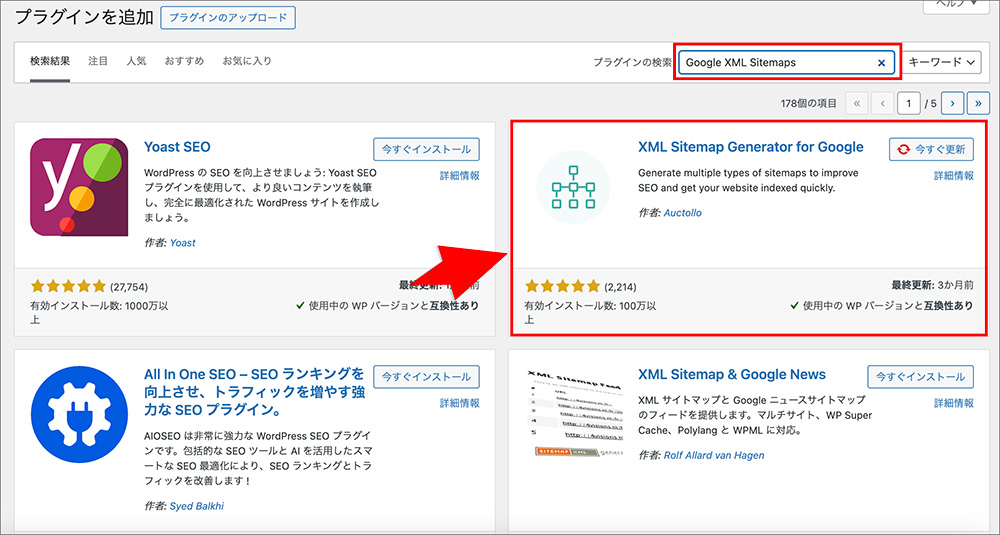The height and width of the screenshot is (535, 1000).
Task: Go to next results page
Action: [x=952, y=103]
